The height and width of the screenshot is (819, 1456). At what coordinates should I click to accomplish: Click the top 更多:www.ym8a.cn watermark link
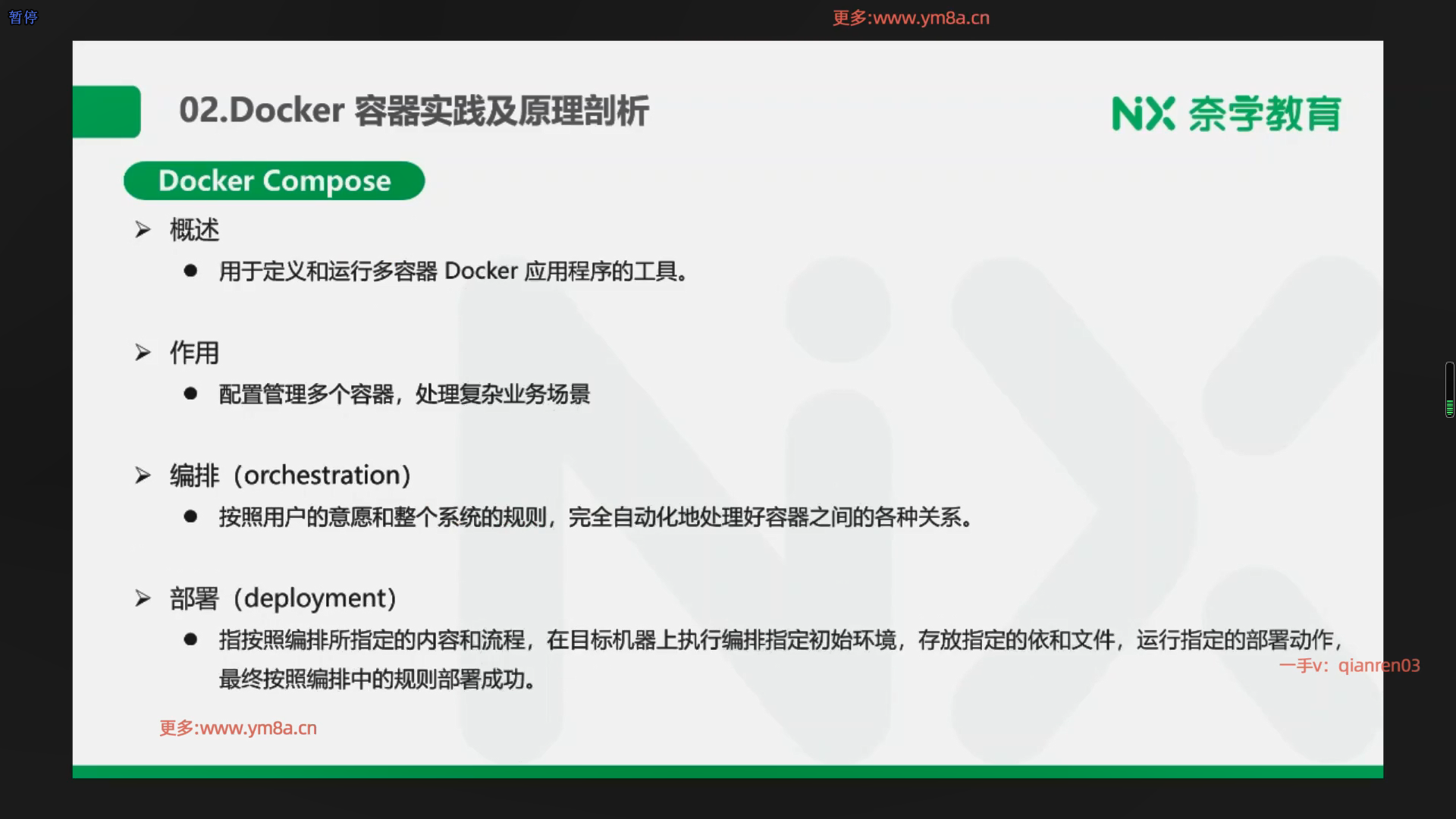pyautogui.click(x=911, y=17)
